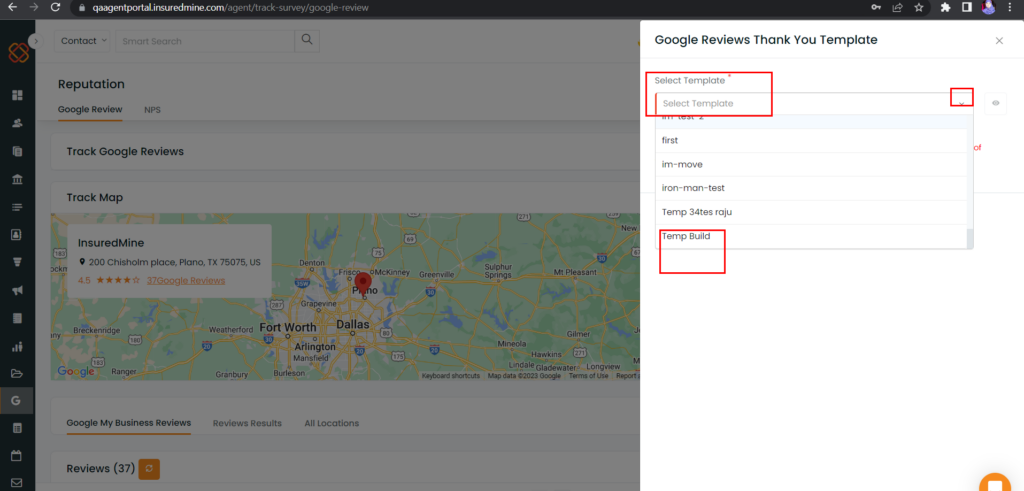Click the template list scrollbar thumb
Screen dimensions: 1024x491
click(970, 238)
